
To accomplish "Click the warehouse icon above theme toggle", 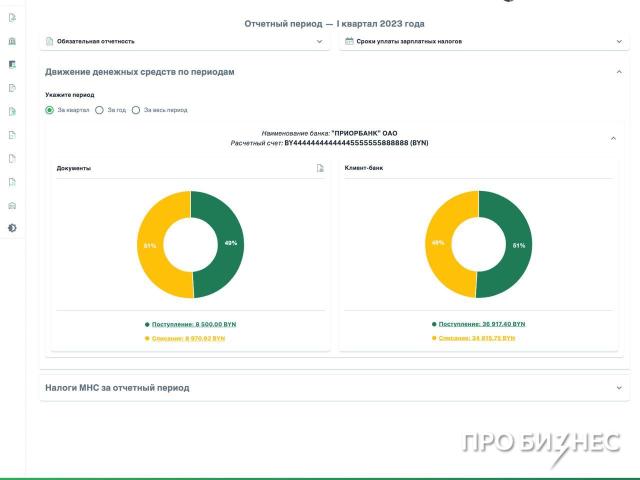I will [x=12, y=205].
